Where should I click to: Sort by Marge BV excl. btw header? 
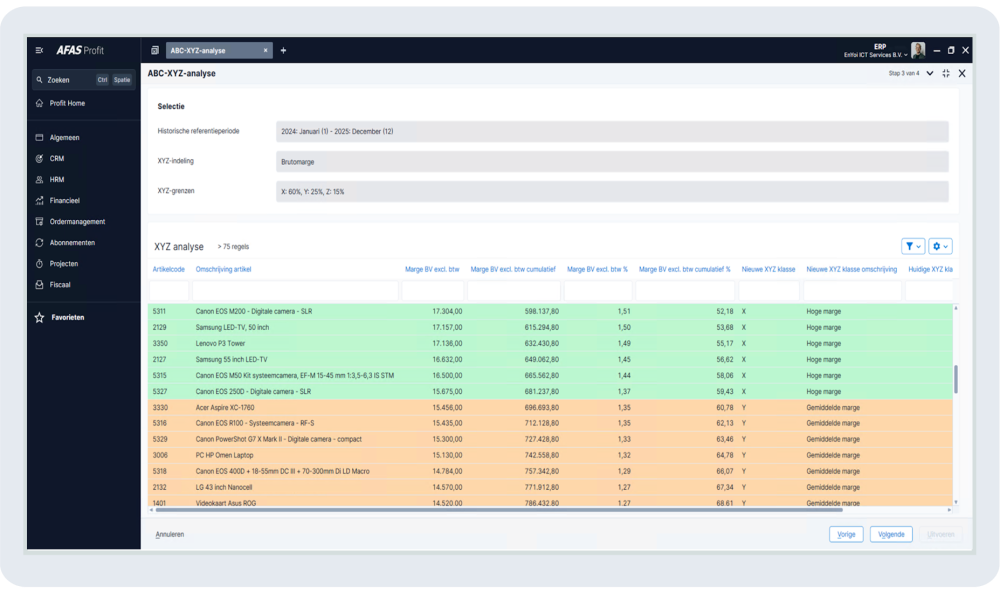coord(432,270)
